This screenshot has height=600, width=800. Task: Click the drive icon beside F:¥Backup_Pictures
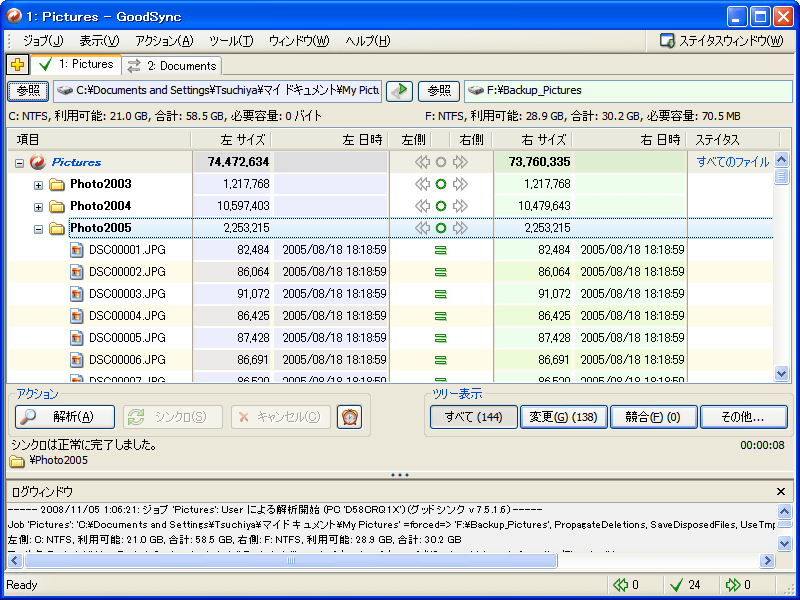point(476,91)
